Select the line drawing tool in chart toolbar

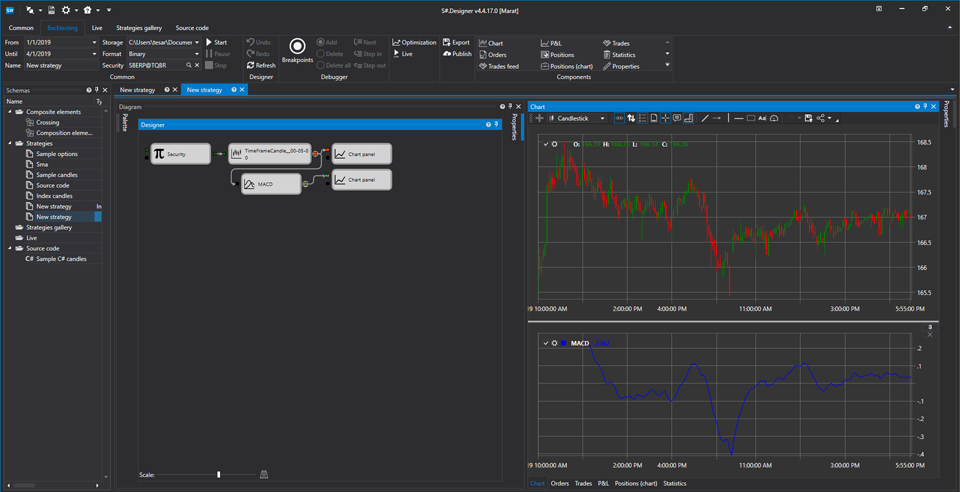705,118
